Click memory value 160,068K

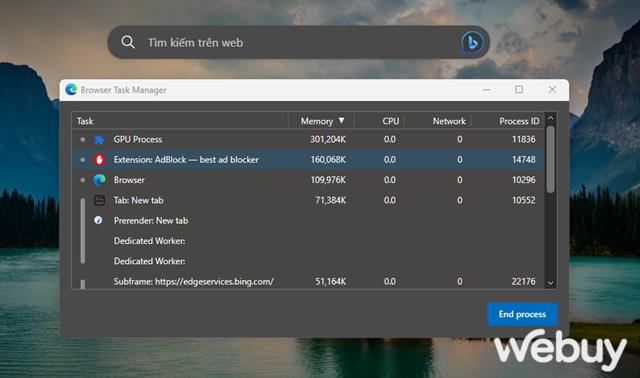point(328,160)
